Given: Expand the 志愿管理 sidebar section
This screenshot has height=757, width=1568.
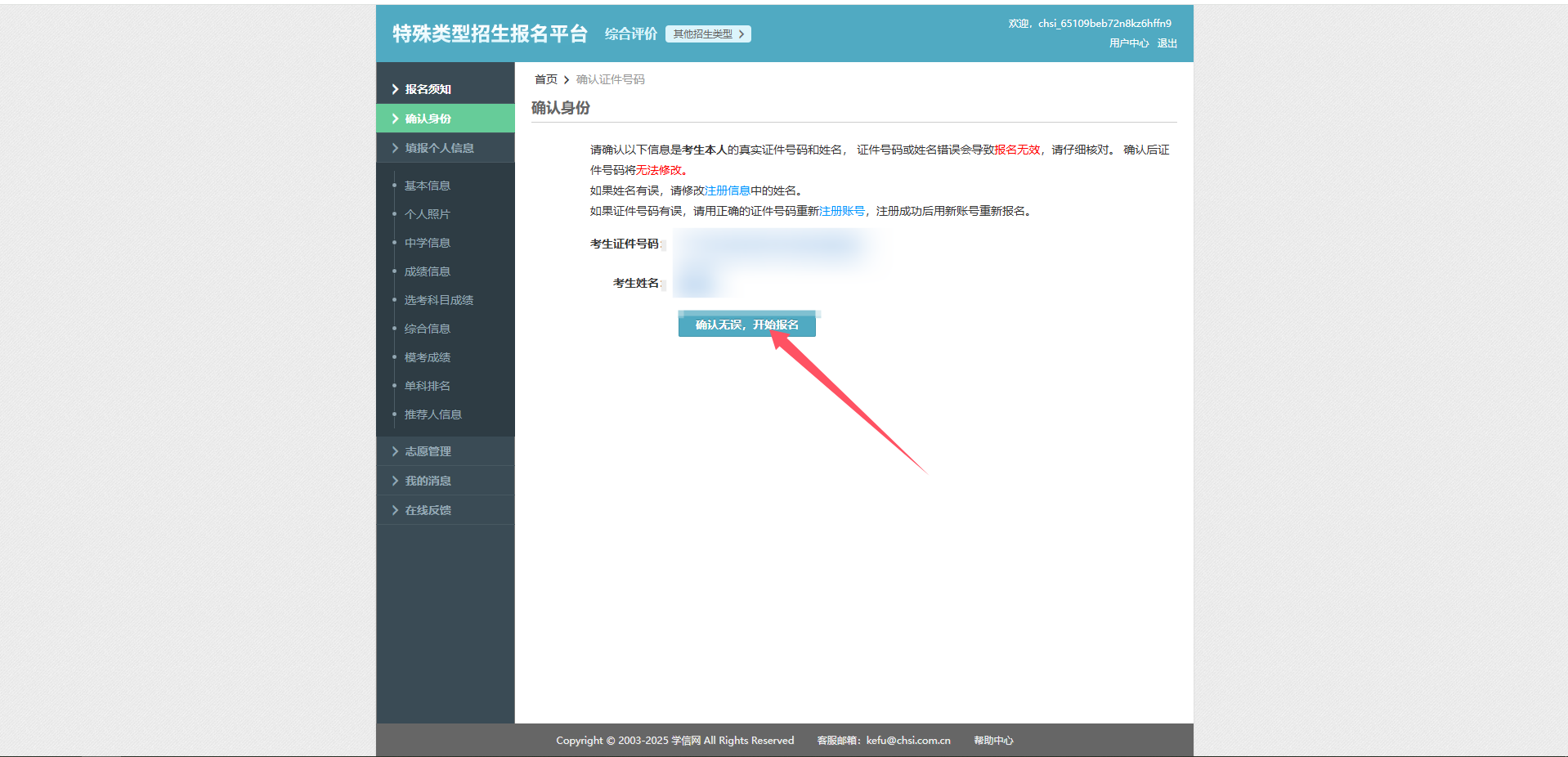Looking at the screenshot, I should (428, 451).
